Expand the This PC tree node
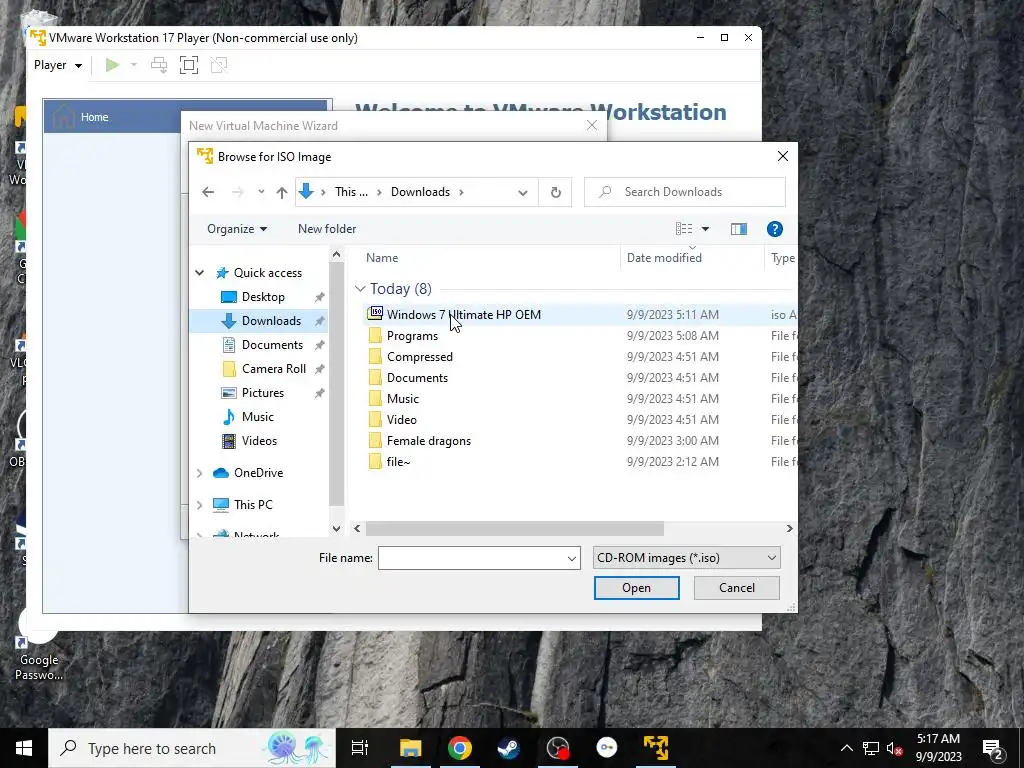Image resolution: width=1024 pixels, height=768 pixels. (x=200, y=505)
